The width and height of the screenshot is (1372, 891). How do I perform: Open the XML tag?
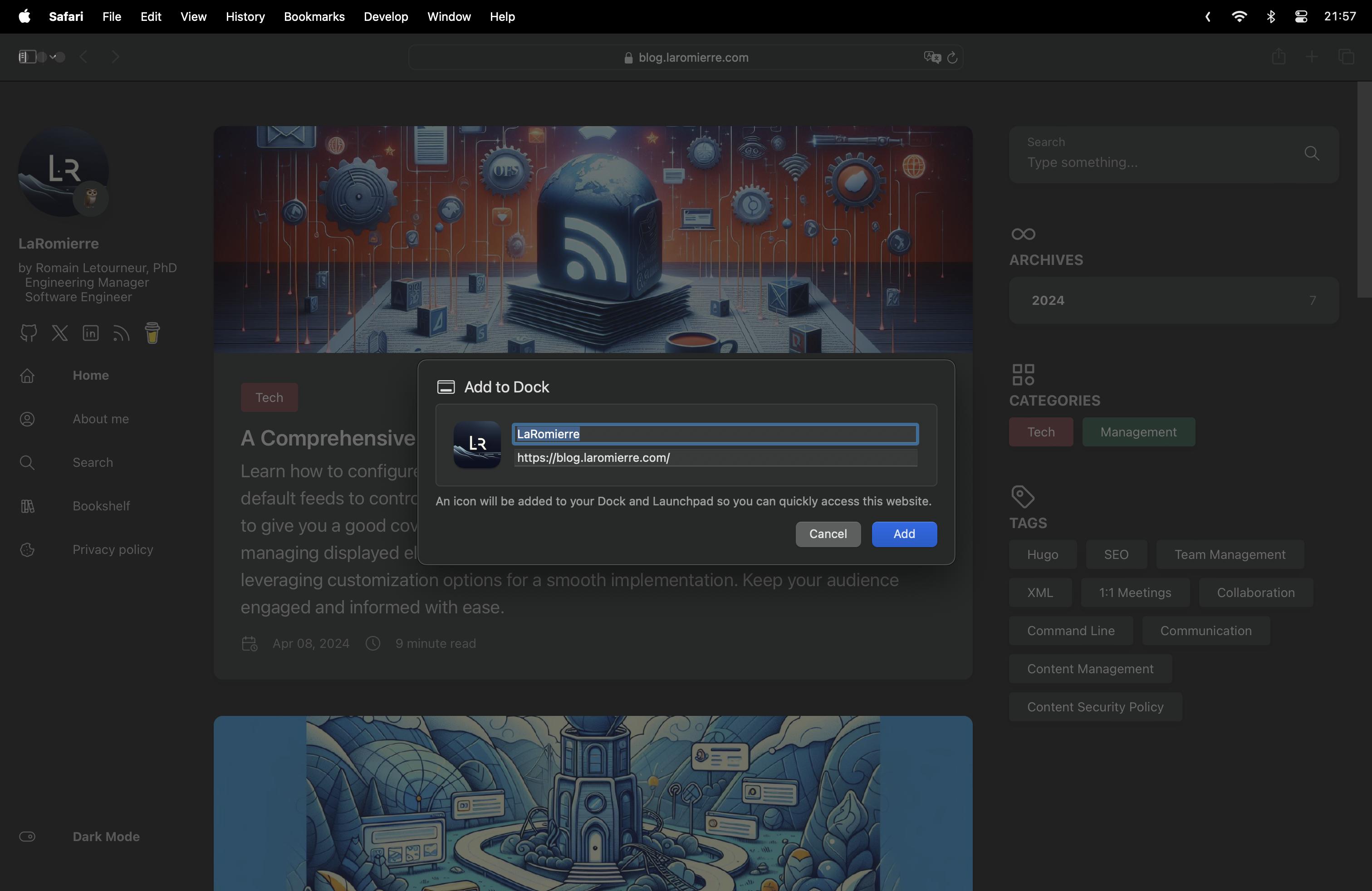(1040, 592)
